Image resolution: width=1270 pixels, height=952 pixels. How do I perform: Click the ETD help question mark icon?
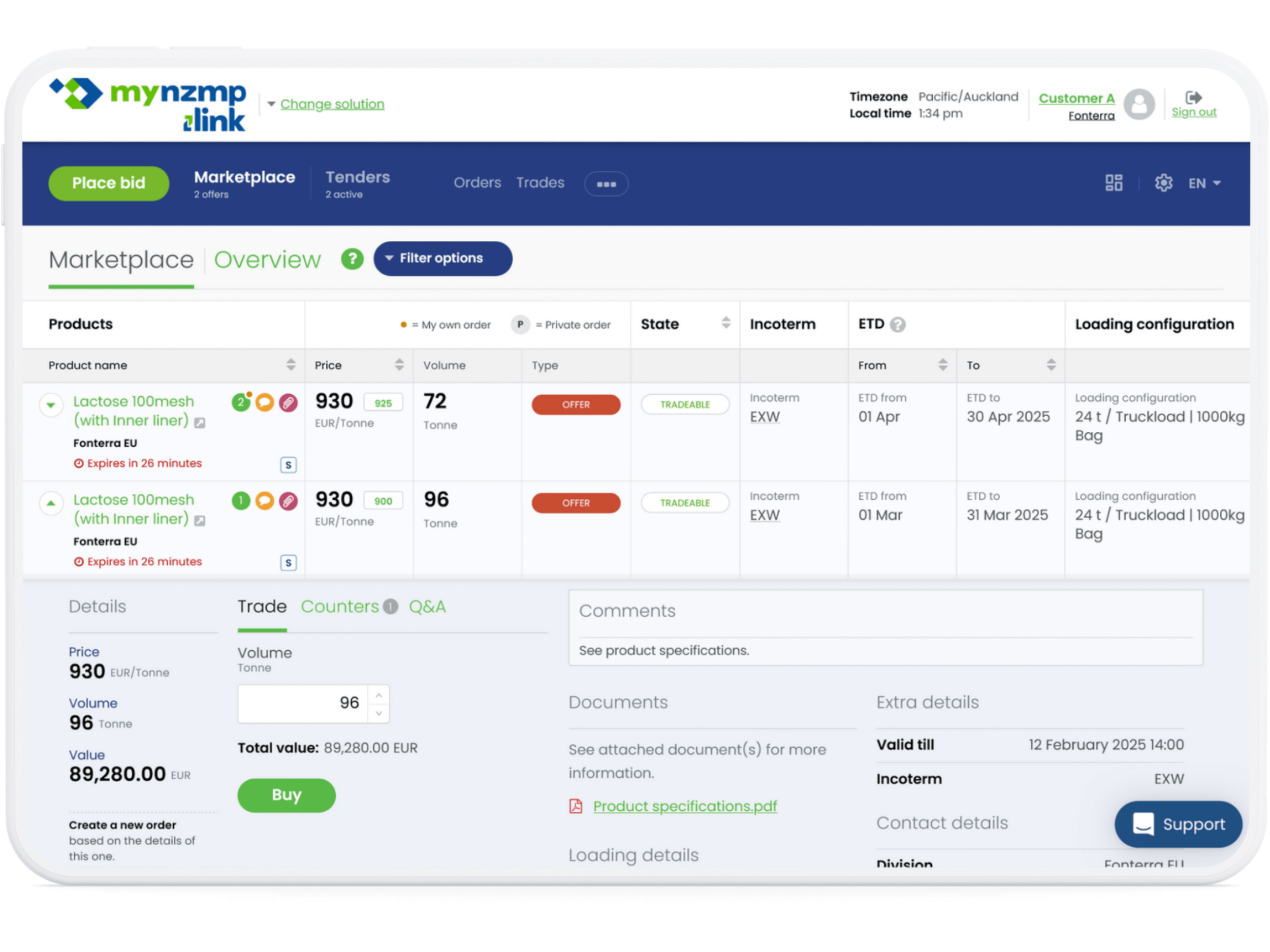click(898, 325)
